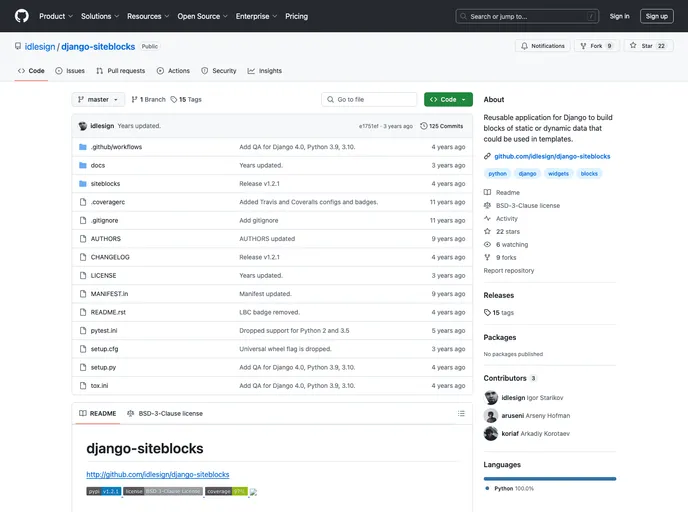Expand the Resources menu
Viewport: 688px width, 512px height.
point(148,16)
